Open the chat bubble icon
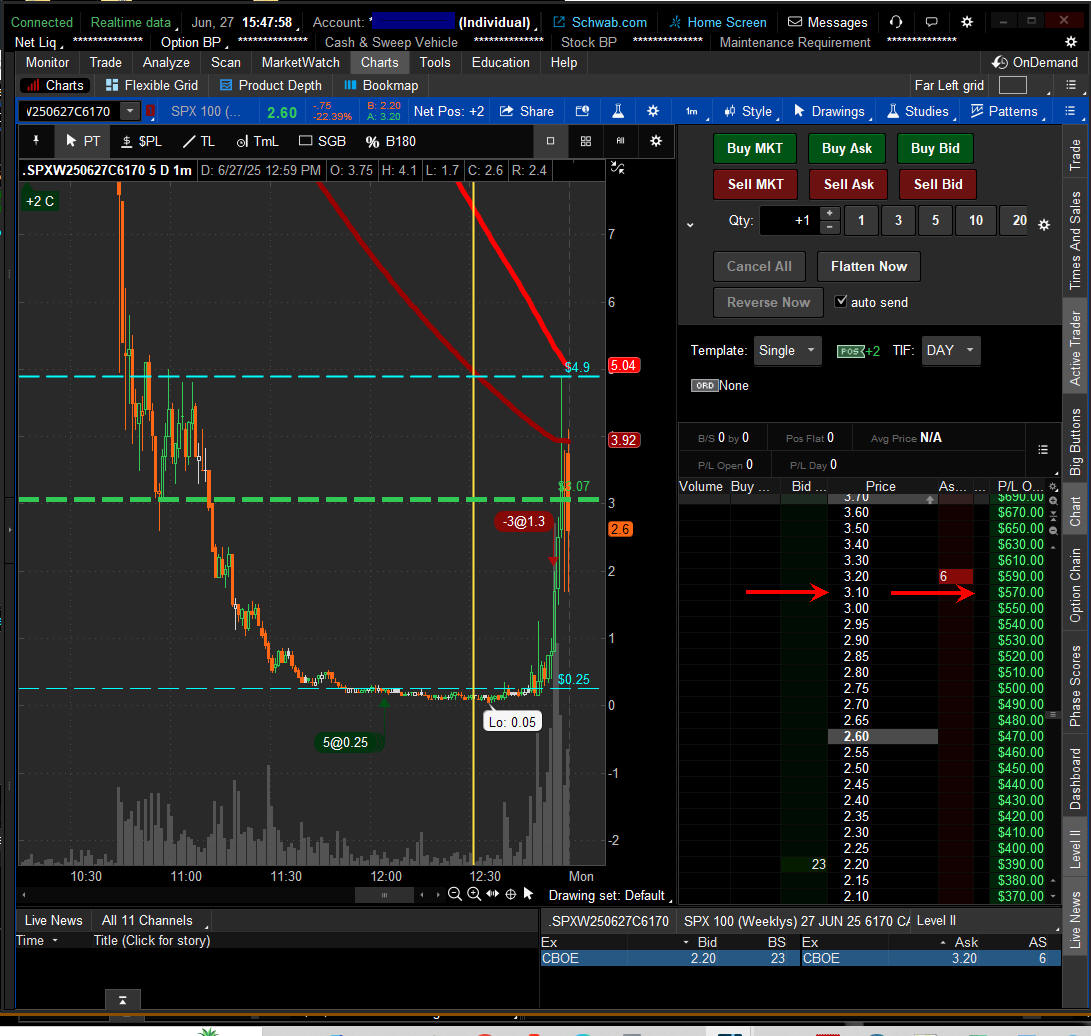 pyautogui.click(x=932, y=22)
